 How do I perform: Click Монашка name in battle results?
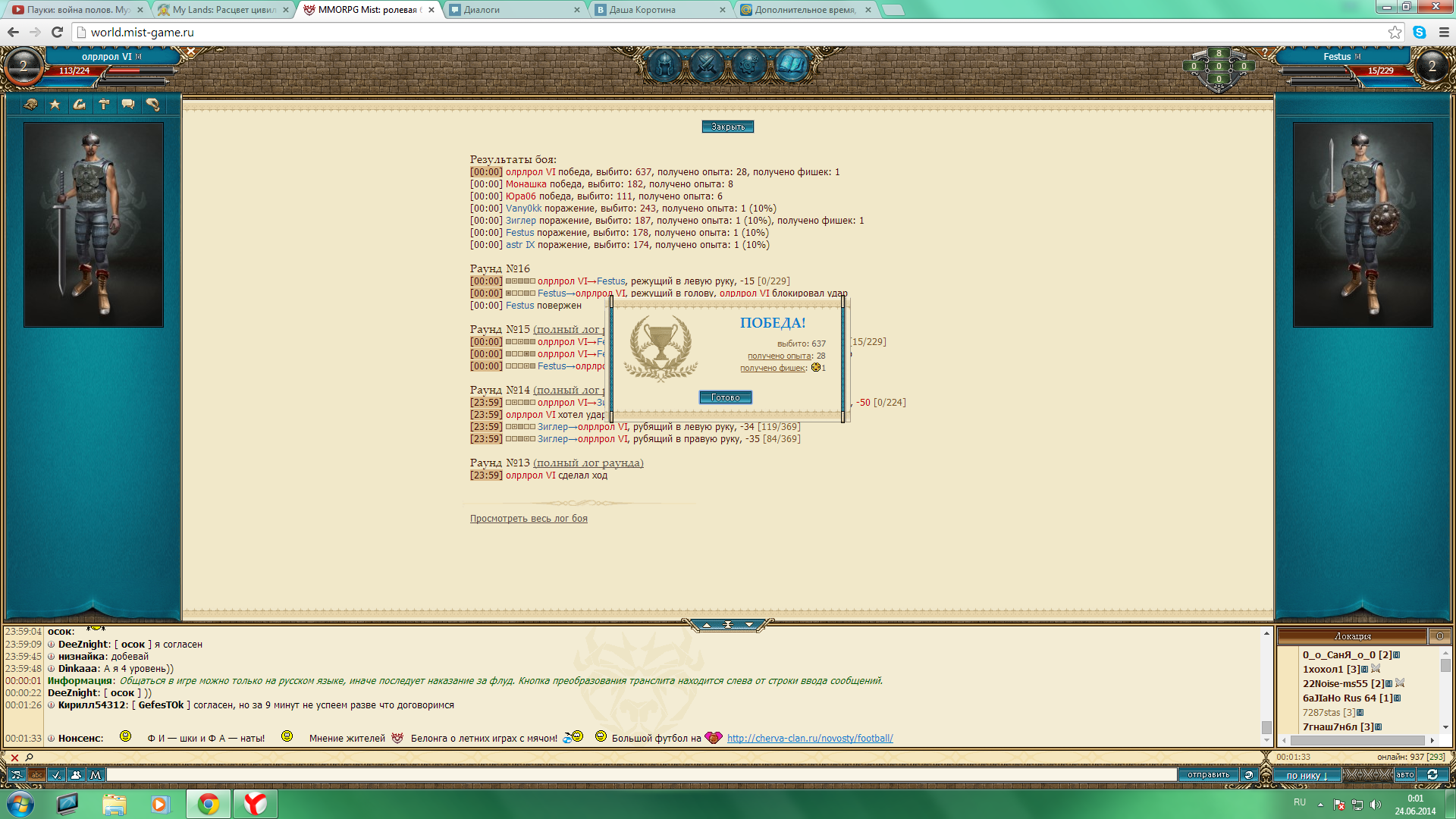[x=526, y=184]
